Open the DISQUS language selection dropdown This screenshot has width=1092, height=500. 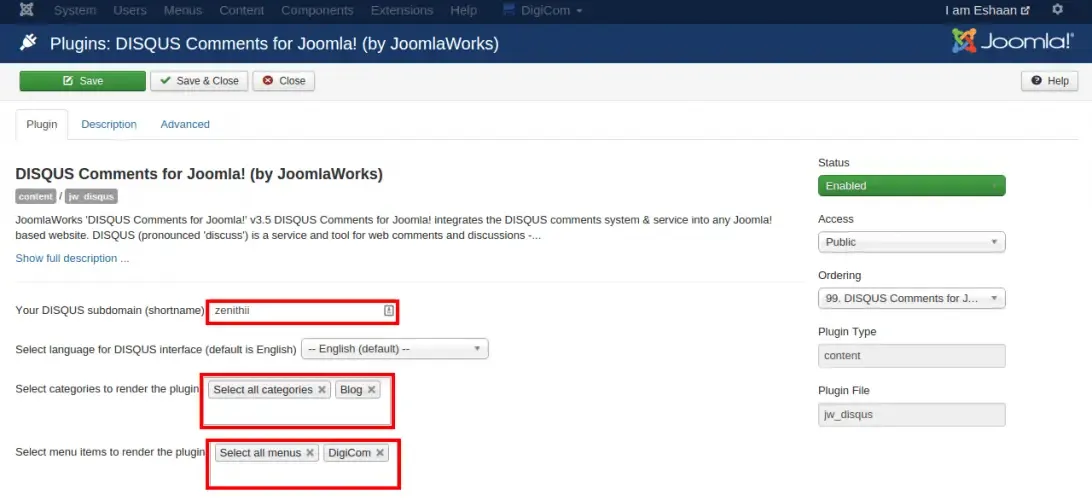395,349
